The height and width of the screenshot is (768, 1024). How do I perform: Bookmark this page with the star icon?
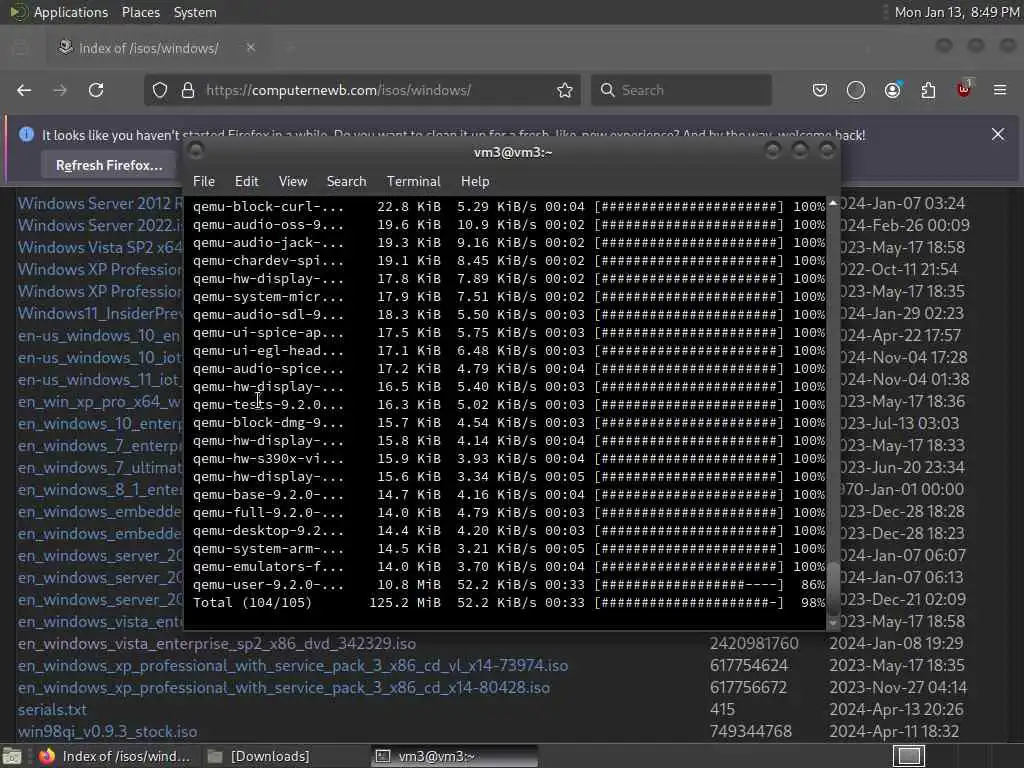(x=565, y=90)
